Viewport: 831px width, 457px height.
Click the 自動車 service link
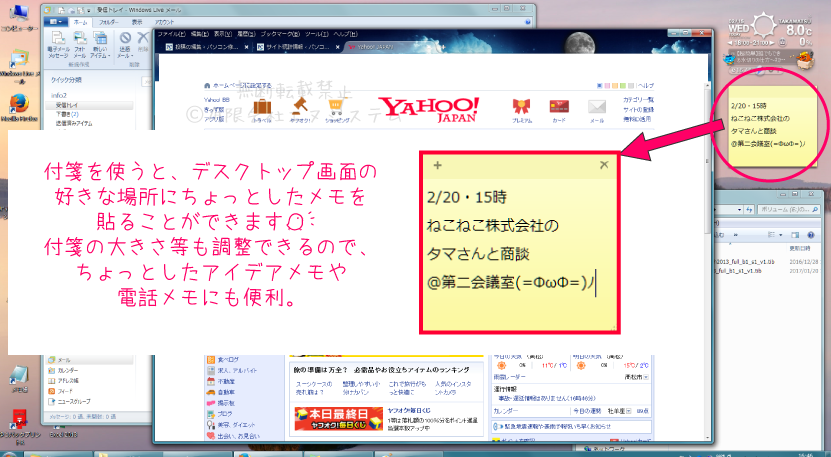click(x=226, y=392)
